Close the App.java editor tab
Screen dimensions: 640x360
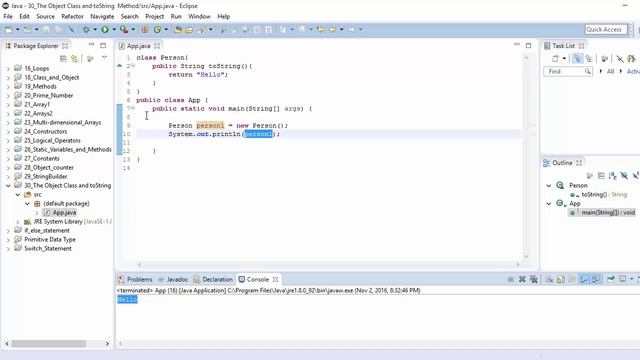click(x=157, y=46)
